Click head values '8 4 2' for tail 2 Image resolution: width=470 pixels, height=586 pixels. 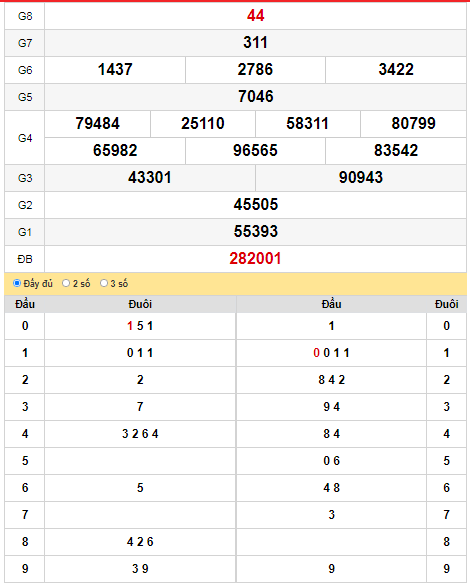(x=331, y=380)
